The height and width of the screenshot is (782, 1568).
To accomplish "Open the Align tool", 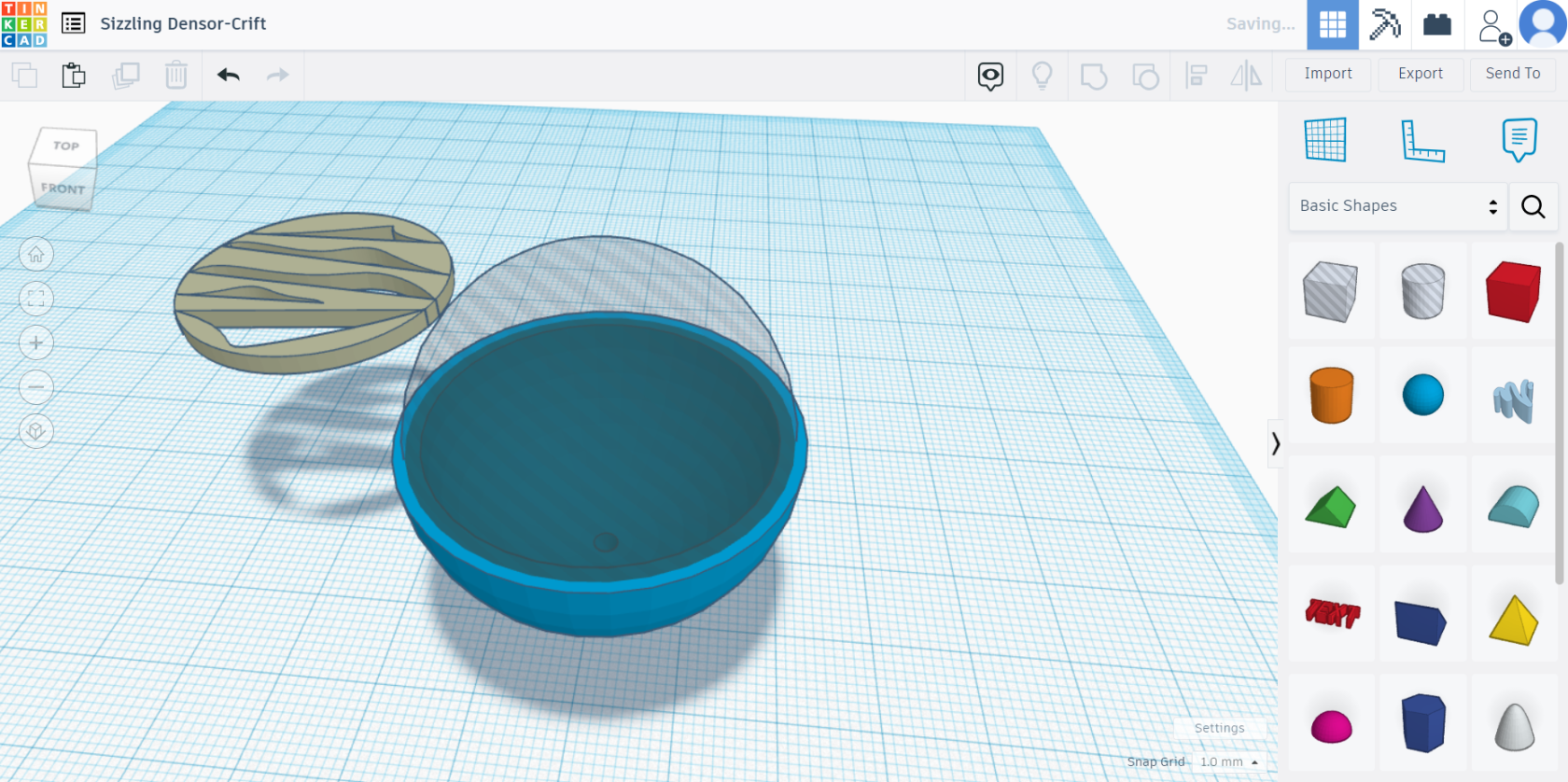I will pyautogui.click(x=1197, y=75).
